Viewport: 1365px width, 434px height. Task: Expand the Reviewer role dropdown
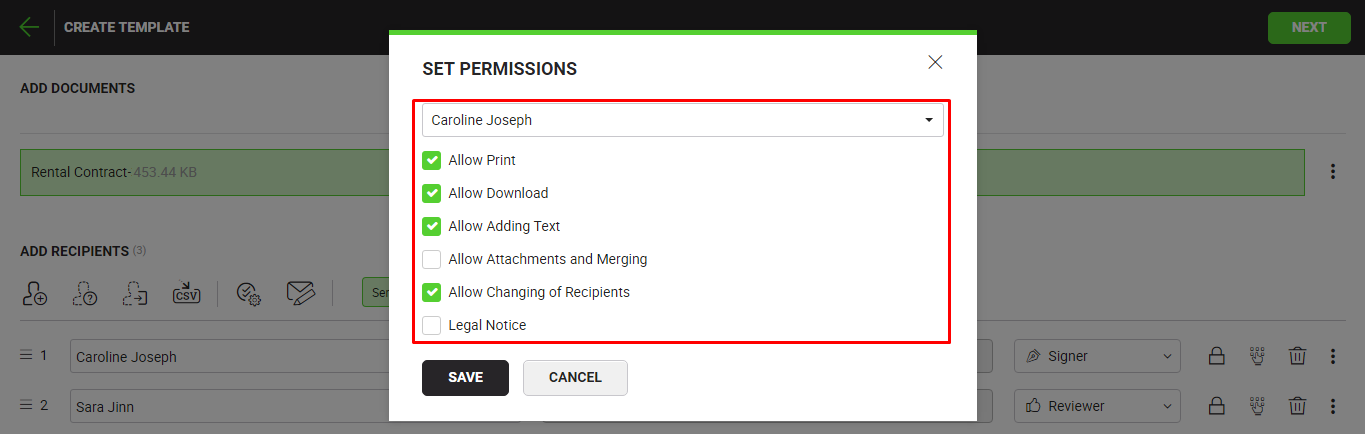[1097, 406]
